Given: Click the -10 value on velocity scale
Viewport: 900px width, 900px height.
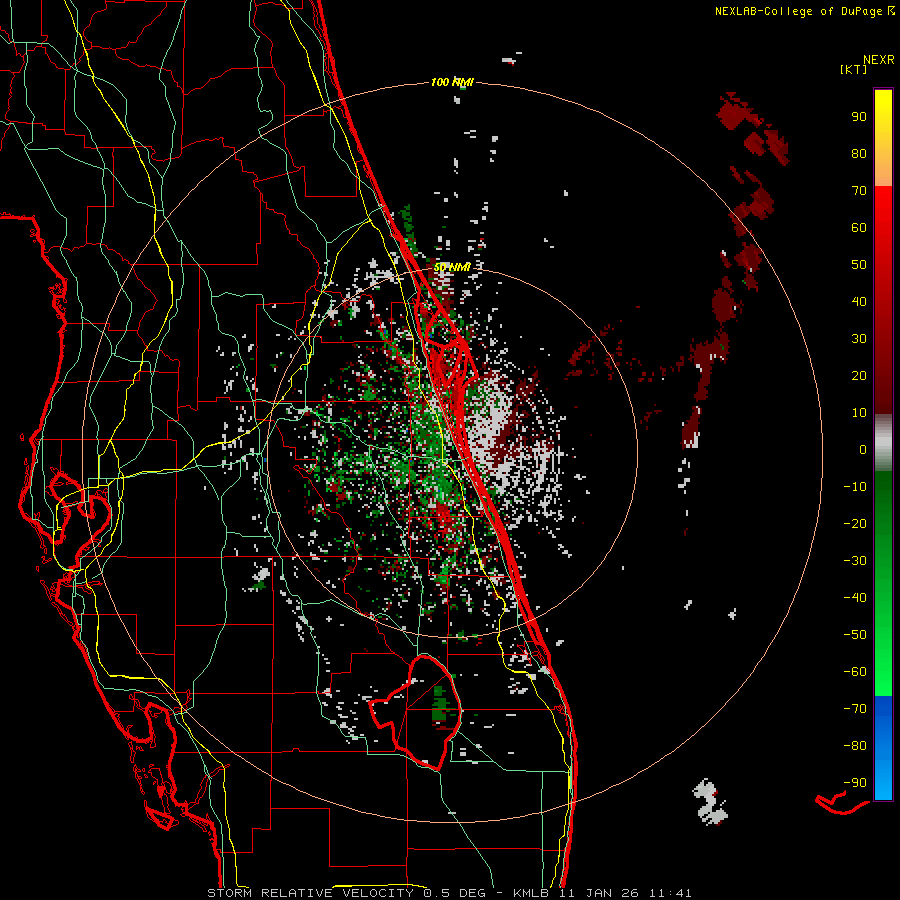Looking at the screenshot, I should tap(855, 487).
